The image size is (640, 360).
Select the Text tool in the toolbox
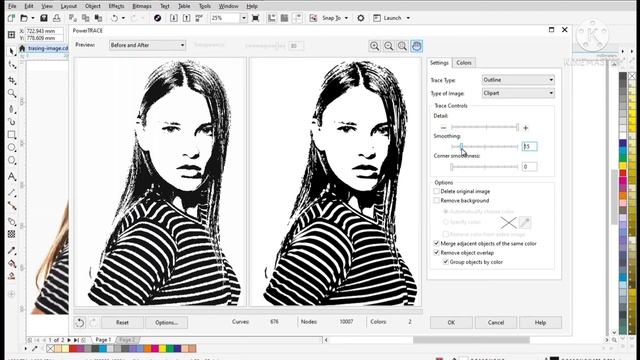pos(12,176)
